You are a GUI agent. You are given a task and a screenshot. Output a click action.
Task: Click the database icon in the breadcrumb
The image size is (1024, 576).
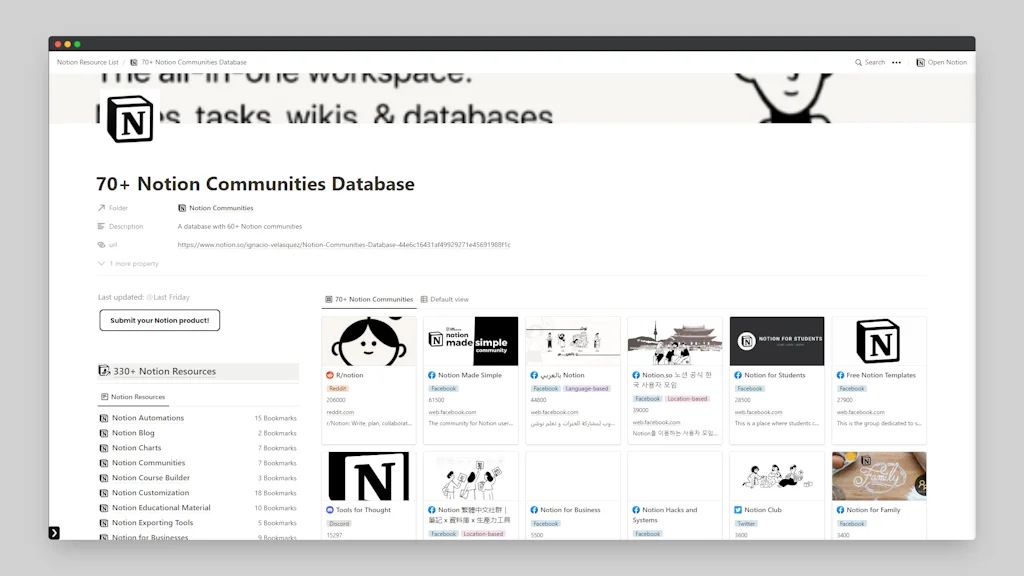click(132, 62)
